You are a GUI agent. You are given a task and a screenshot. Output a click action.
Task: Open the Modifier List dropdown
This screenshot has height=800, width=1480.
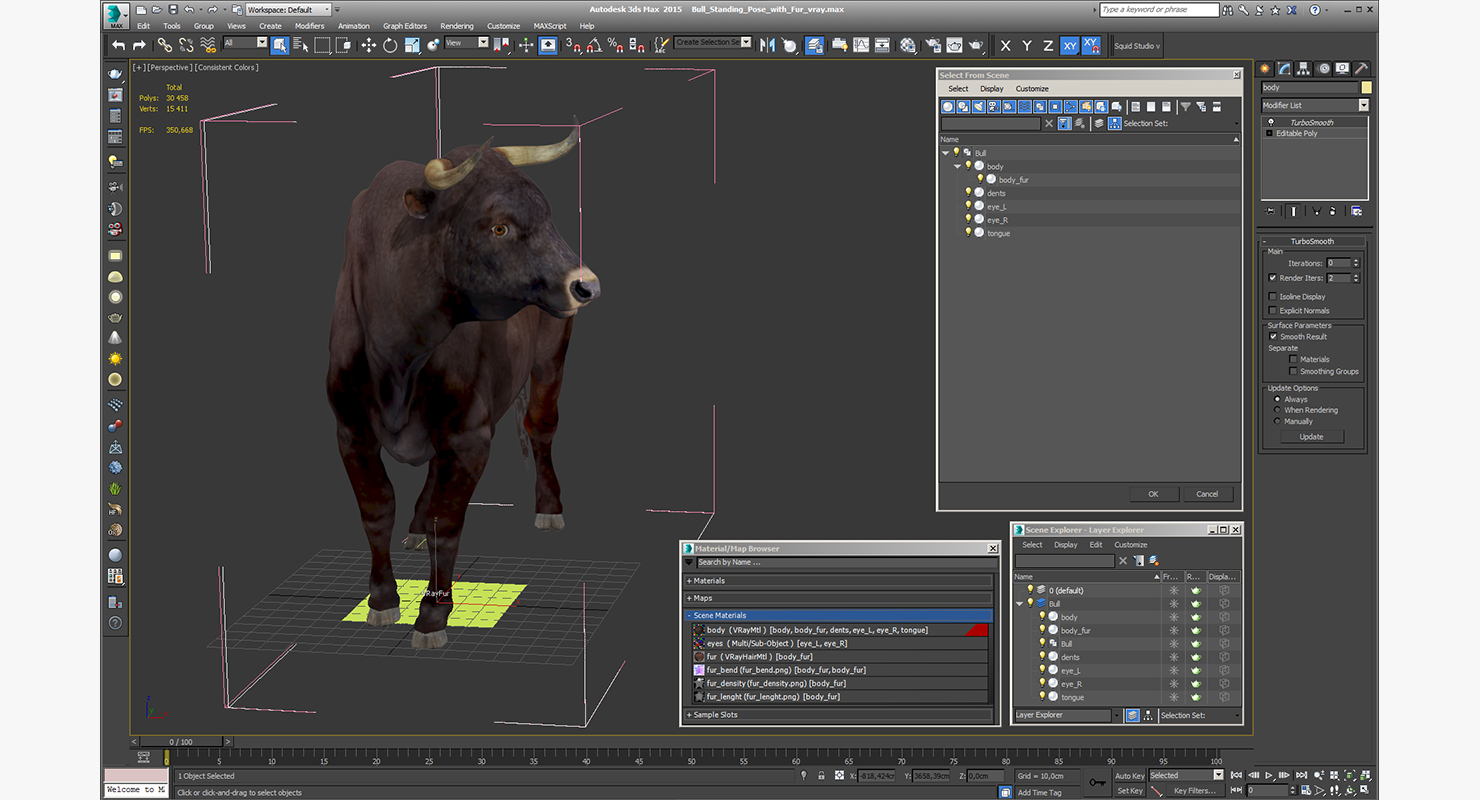[x=1315, y=105]
